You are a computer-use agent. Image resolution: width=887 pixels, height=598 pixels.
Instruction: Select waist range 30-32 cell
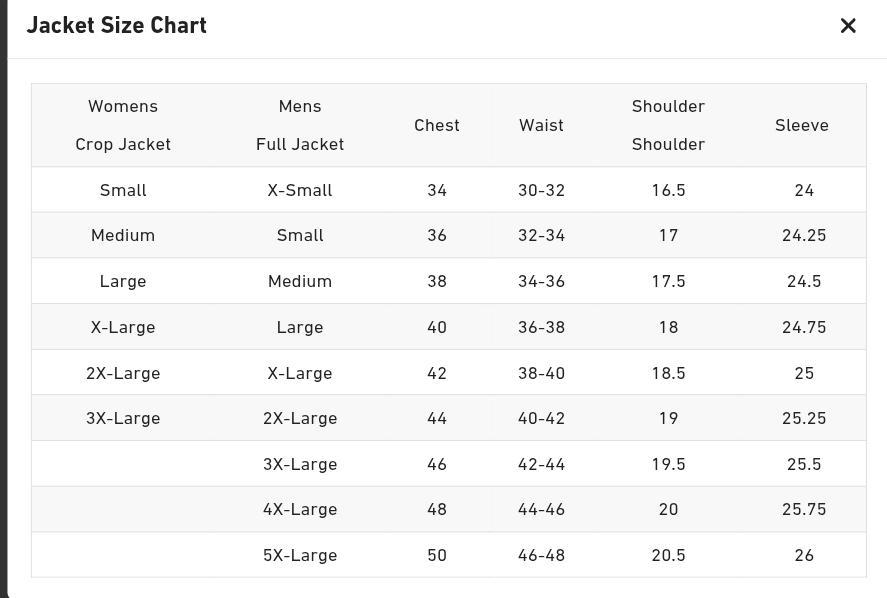pyautogui.click(x=541, y=190)
